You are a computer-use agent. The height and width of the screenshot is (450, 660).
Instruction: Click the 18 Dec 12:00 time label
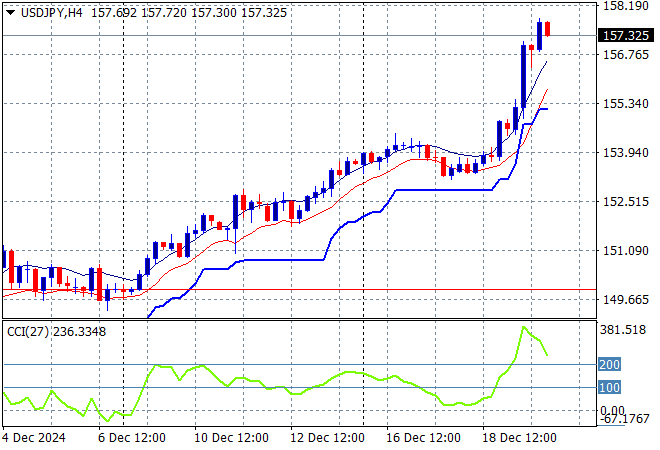[519, 438]
